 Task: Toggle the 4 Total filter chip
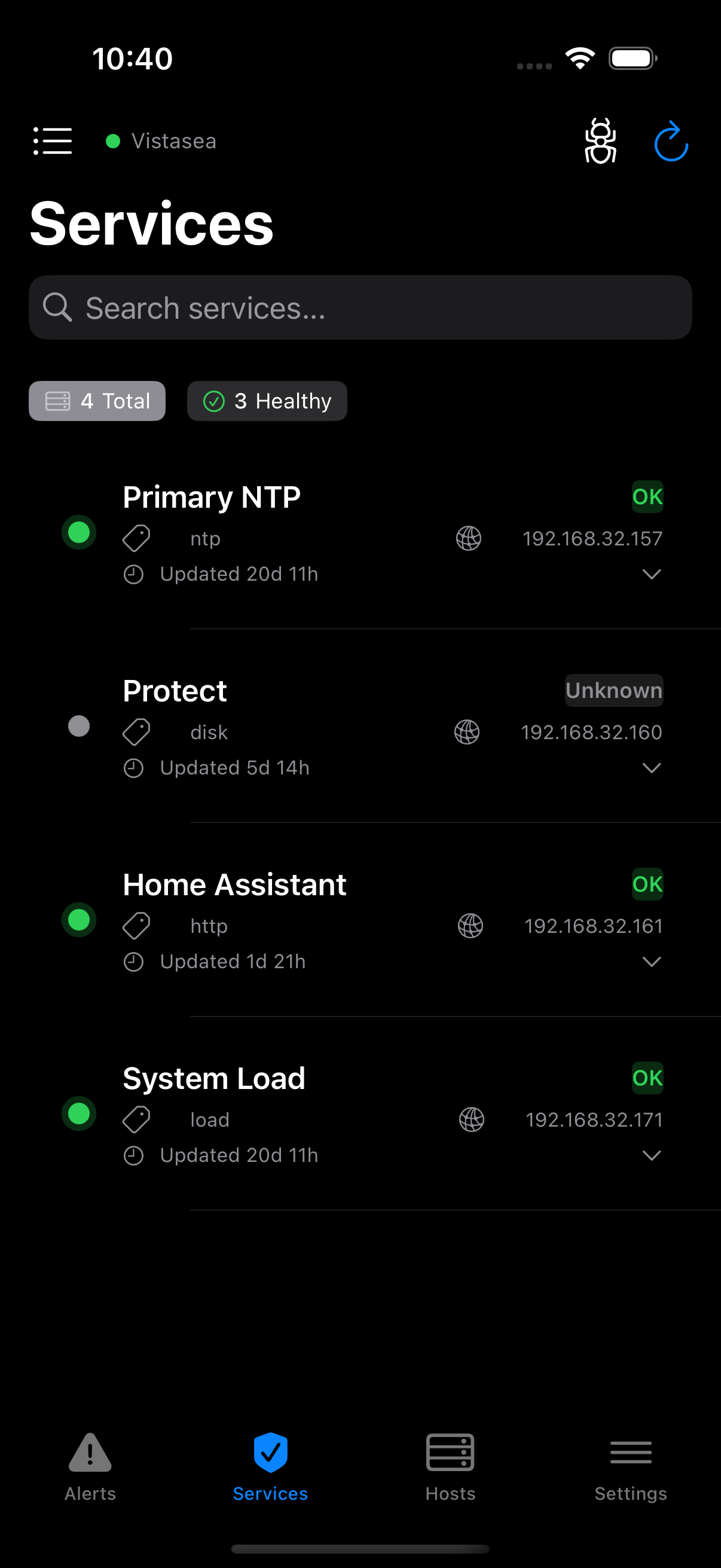(x=97, y=401)
